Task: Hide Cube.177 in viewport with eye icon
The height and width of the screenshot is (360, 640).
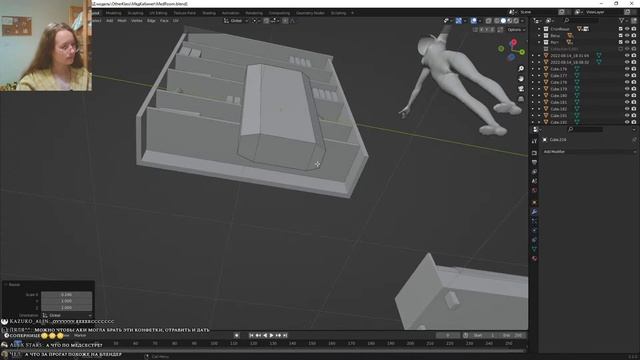Action: pyautogui.click(x=627, y=76)
